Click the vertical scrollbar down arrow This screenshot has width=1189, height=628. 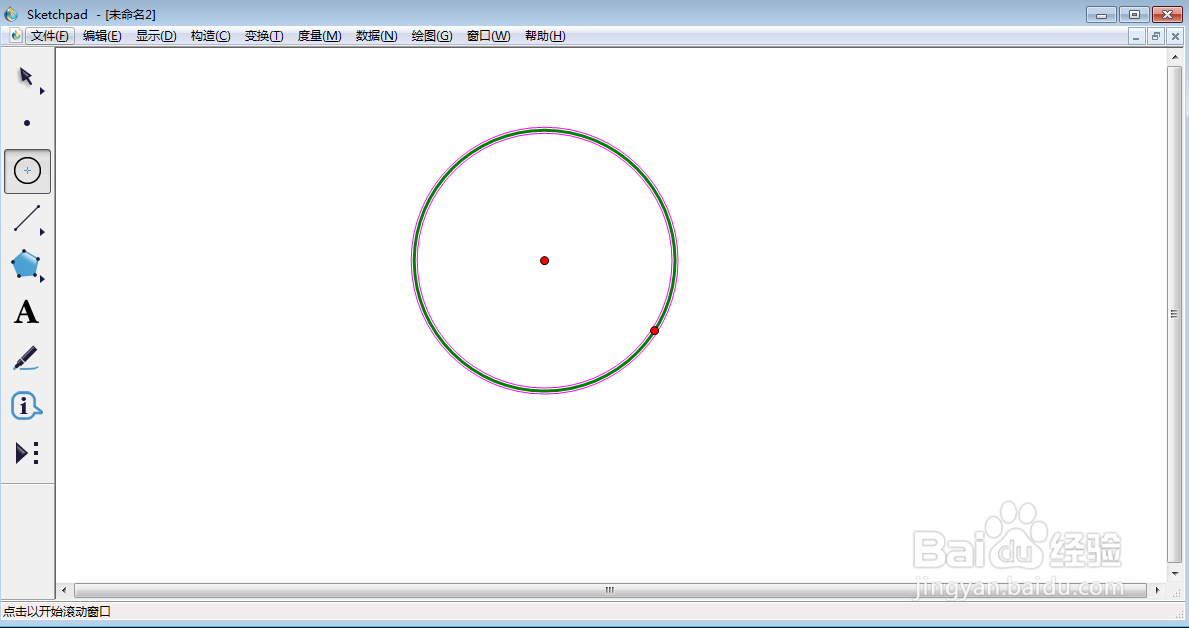pos(1175,574)
